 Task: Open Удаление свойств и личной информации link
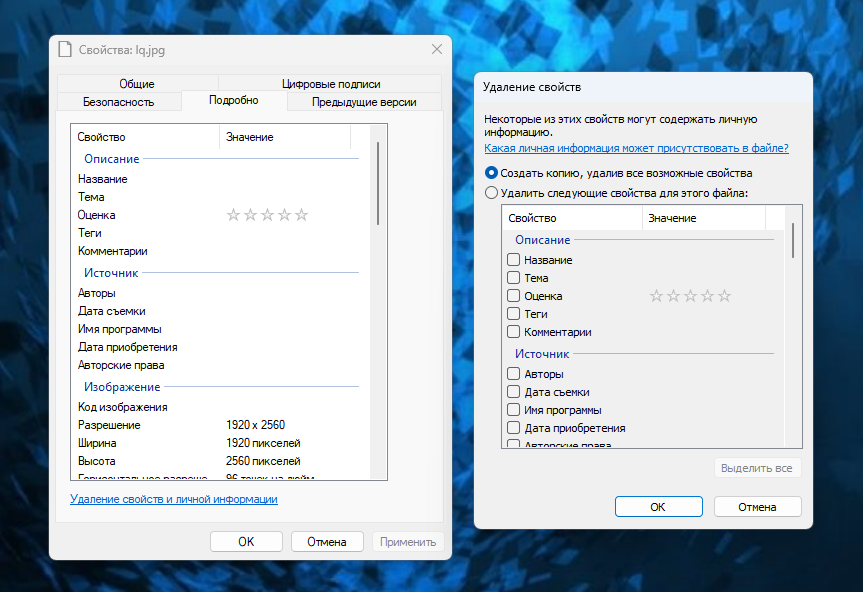click(x=174, y=499)
